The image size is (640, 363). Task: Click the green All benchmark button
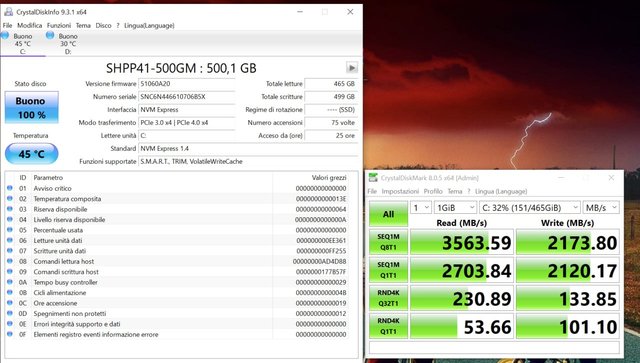pos(388,214)
